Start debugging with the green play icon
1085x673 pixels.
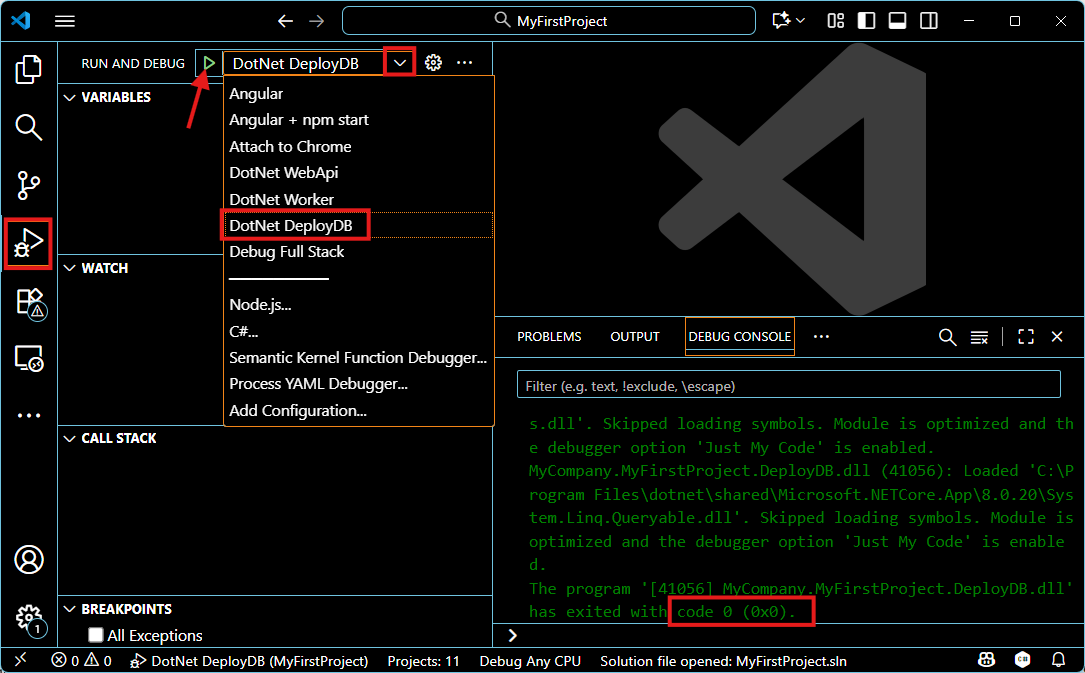click(x=209, y=62)
